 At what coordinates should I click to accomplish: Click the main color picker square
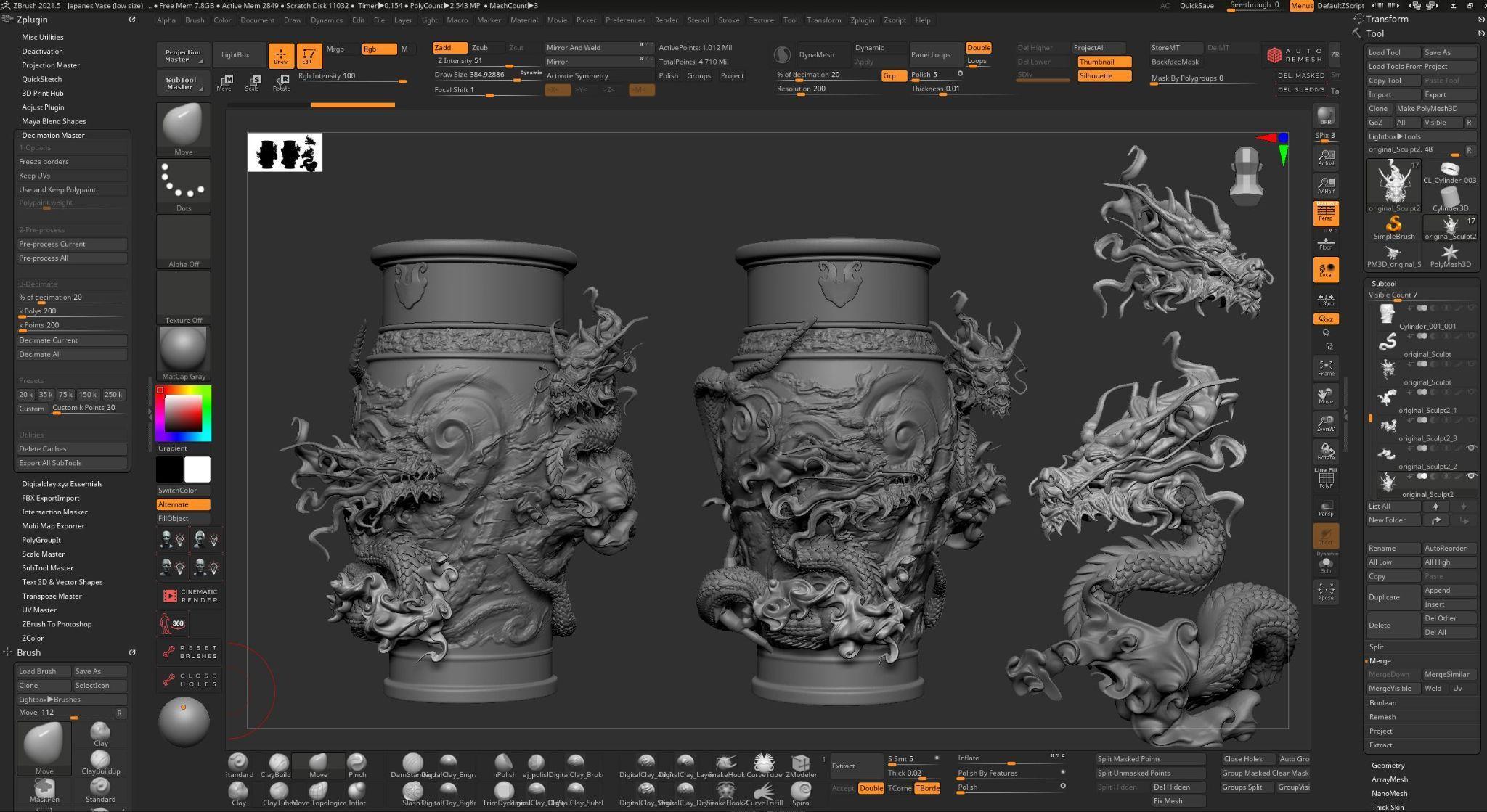tap(183, 414)
